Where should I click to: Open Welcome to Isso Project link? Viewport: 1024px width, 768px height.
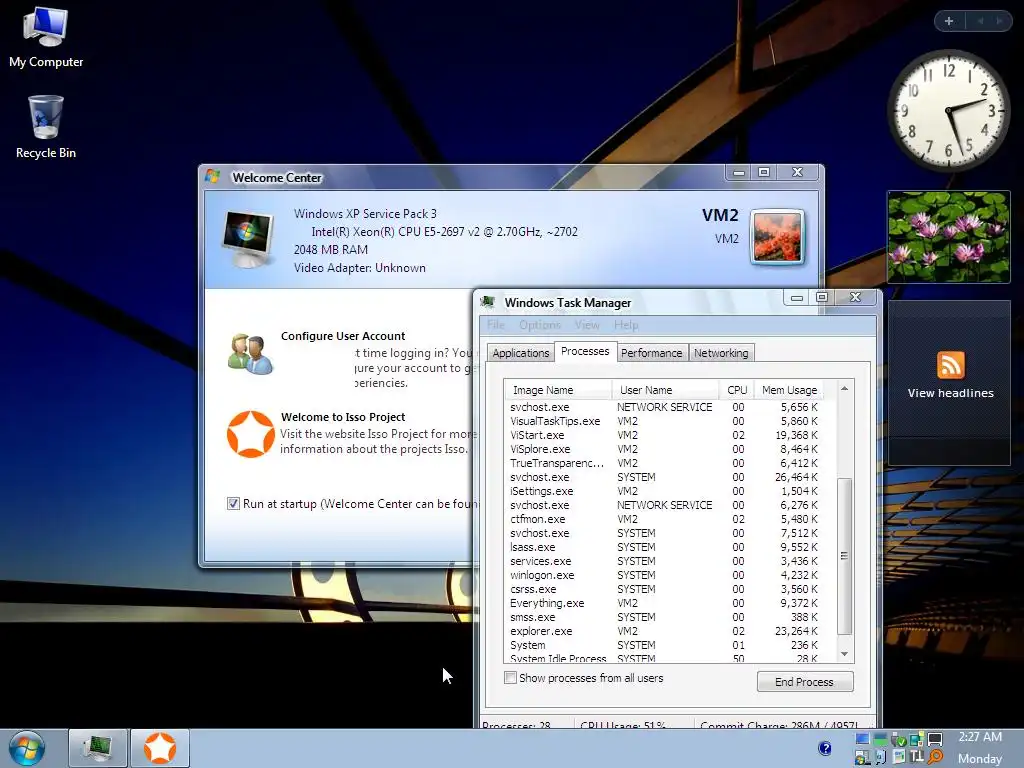pyautogui.click(x=343, y=417)
